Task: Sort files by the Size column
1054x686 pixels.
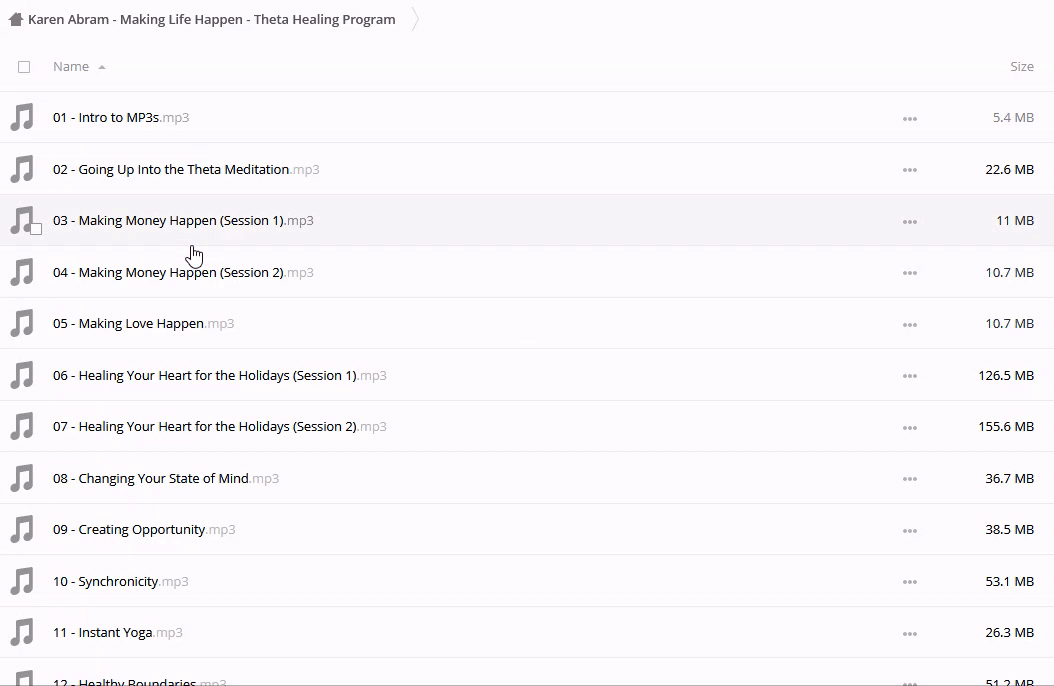Action: pyautogui.click(x=1021, y=67)
